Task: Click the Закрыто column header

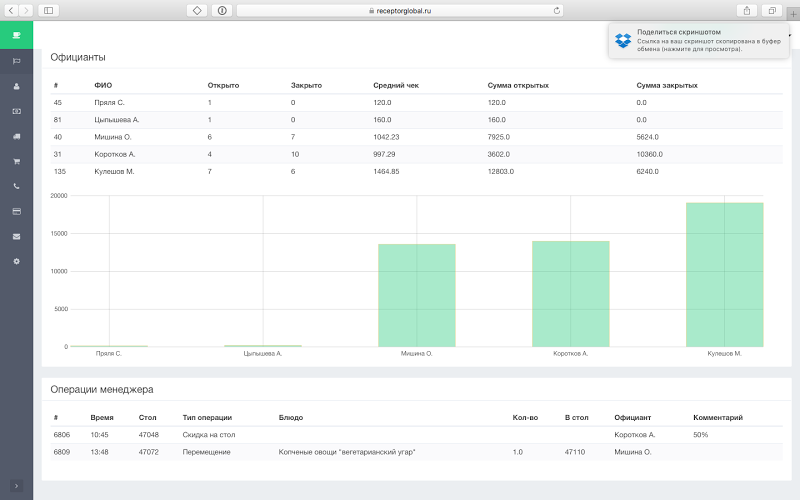Action: click(306, 85)
